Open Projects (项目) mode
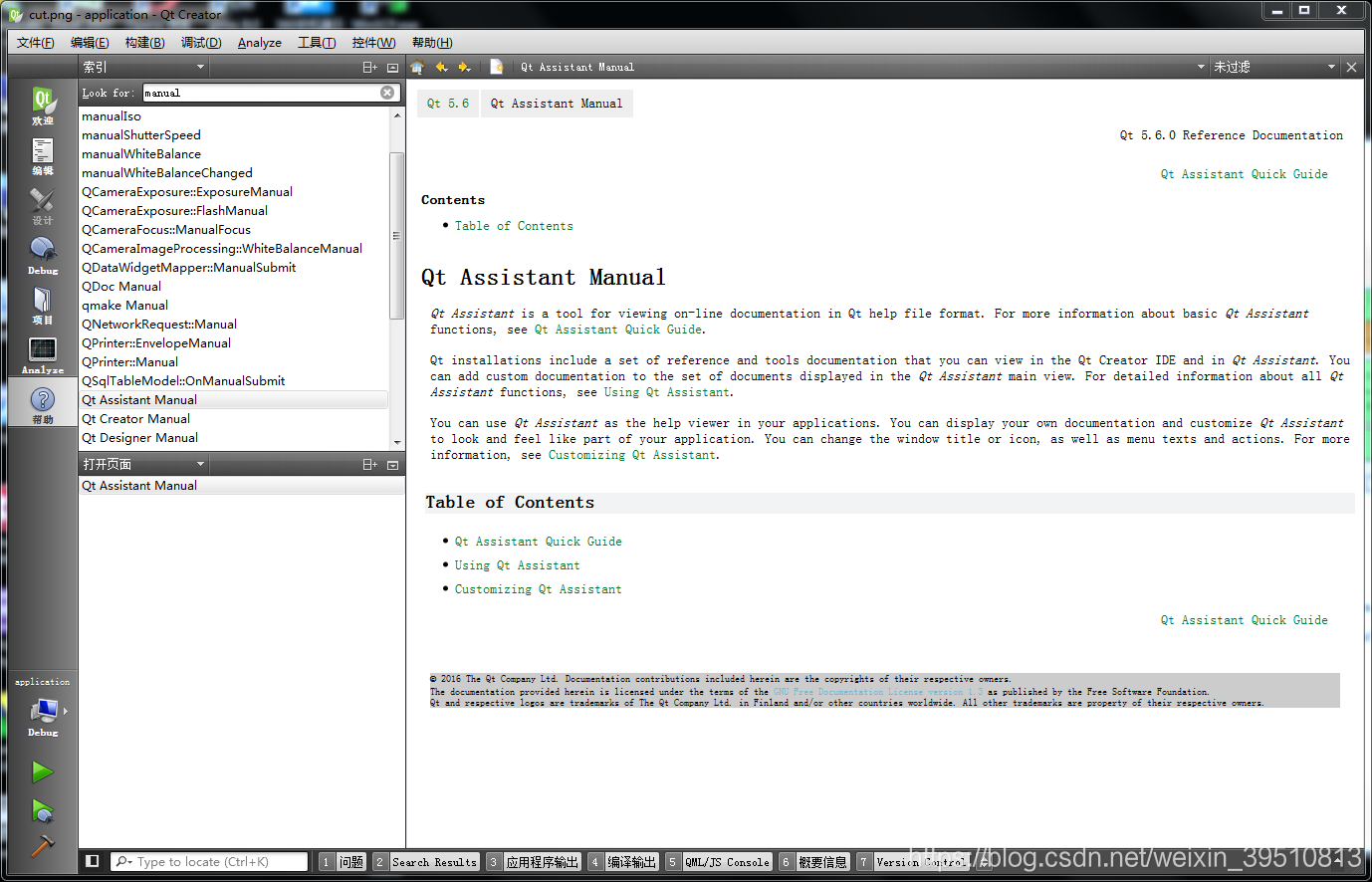Screen dimensions: 1372x882 (43, 305)
